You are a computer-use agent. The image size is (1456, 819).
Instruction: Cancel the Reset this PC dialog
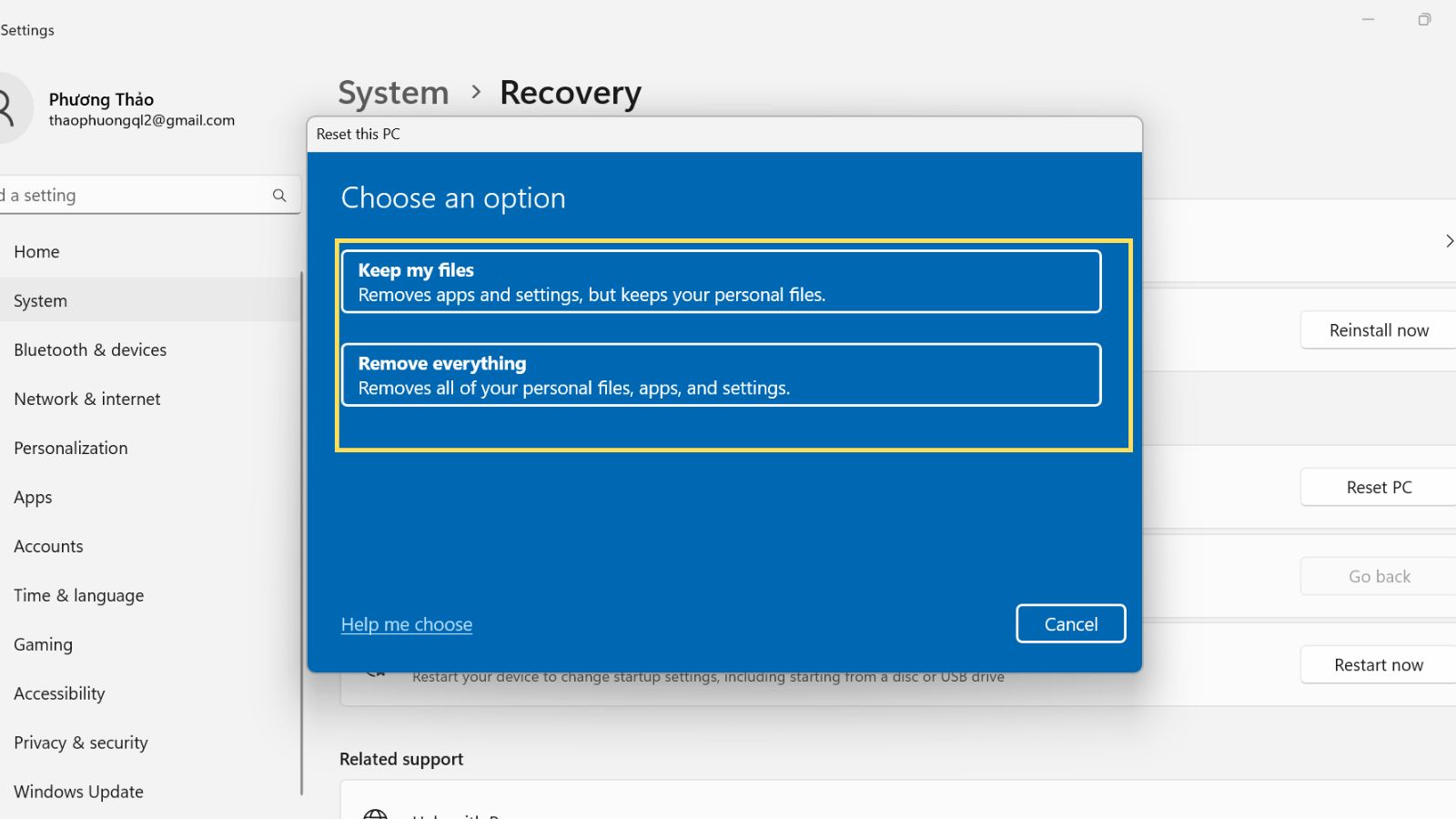pyautogui.click(x=1070, y=623)
